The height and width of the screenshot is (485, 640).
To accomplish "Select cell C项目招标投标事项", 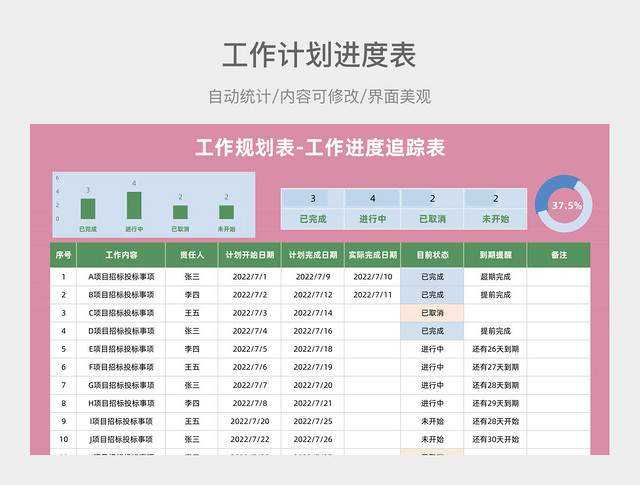I will coord(121,313).
